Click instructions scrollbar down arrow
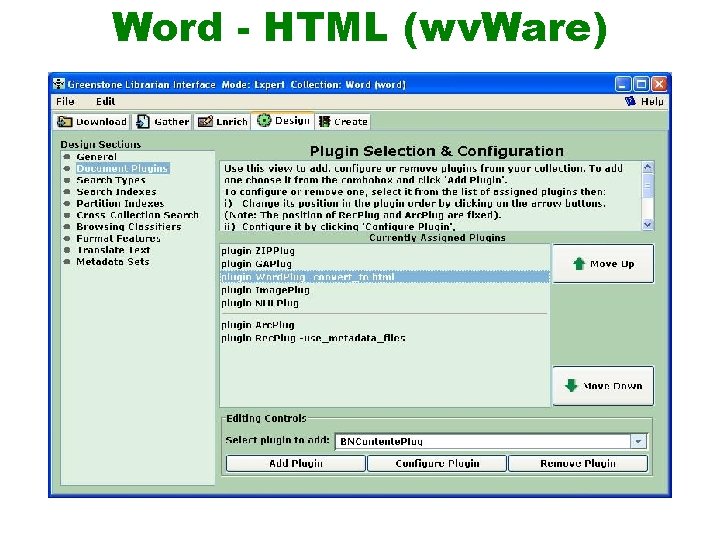 (647, 225)
